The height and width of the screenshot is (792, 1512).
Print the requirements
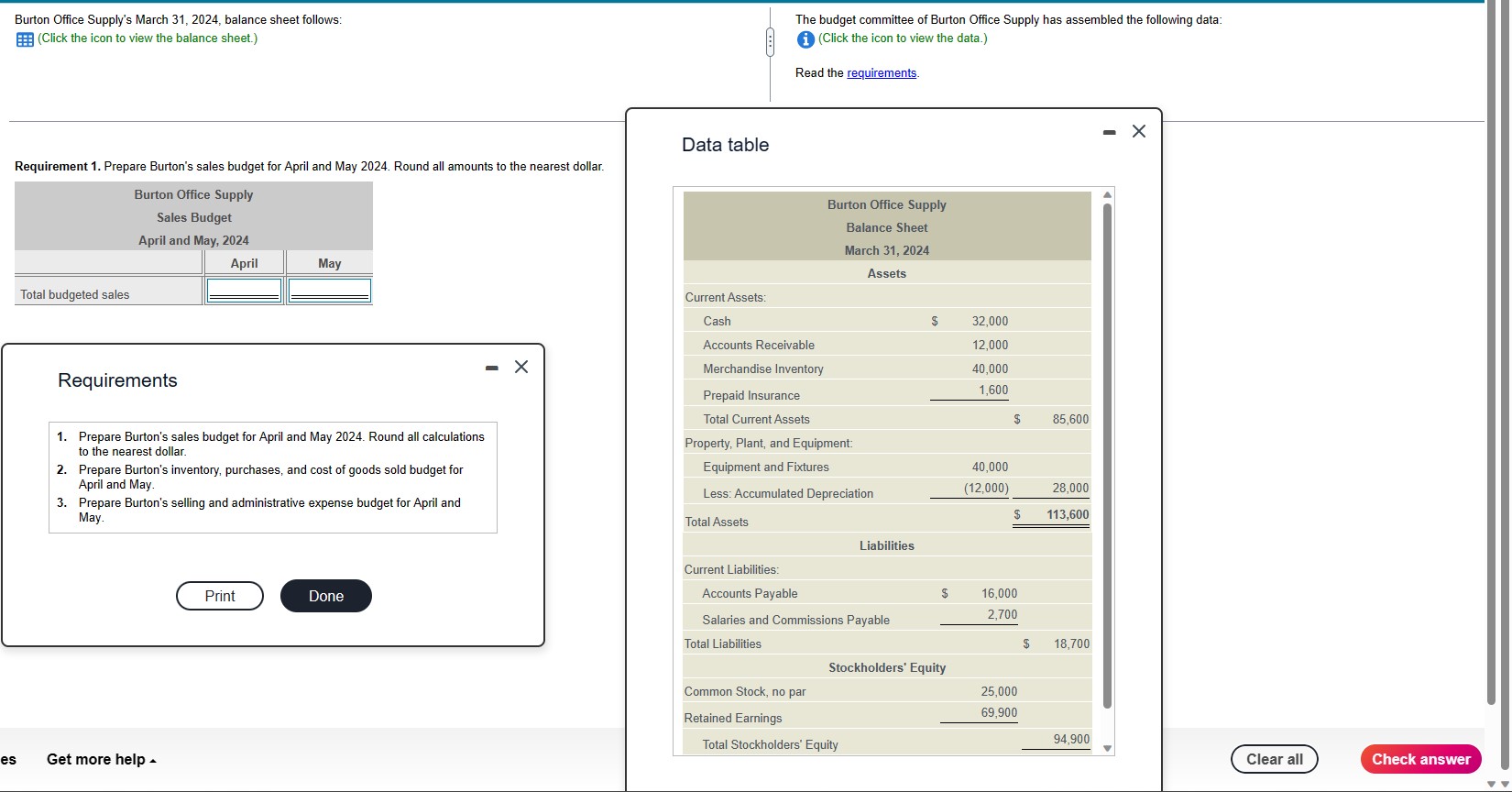(220, 596)
